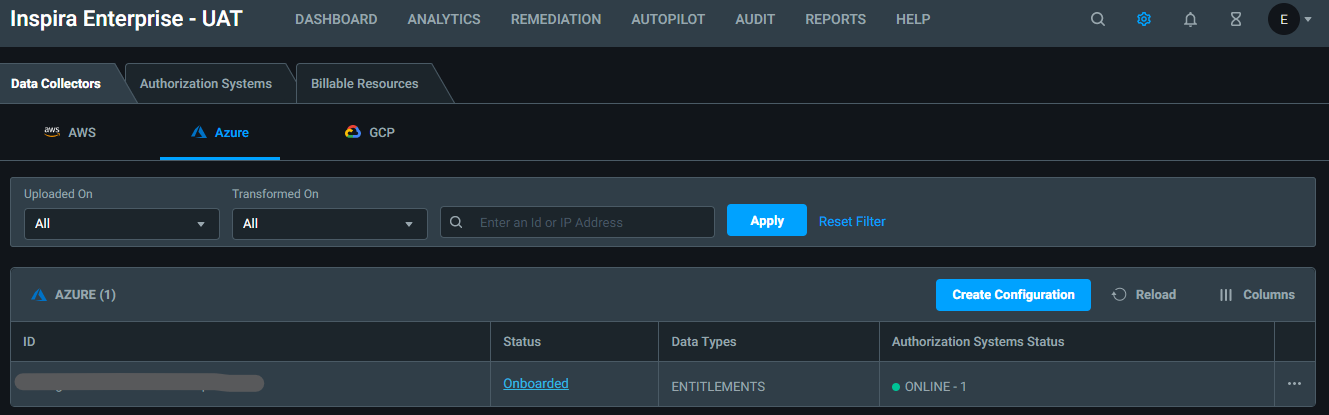Open the REMEDIATION menu
The image size is (1329, 415).
[556, 19]
